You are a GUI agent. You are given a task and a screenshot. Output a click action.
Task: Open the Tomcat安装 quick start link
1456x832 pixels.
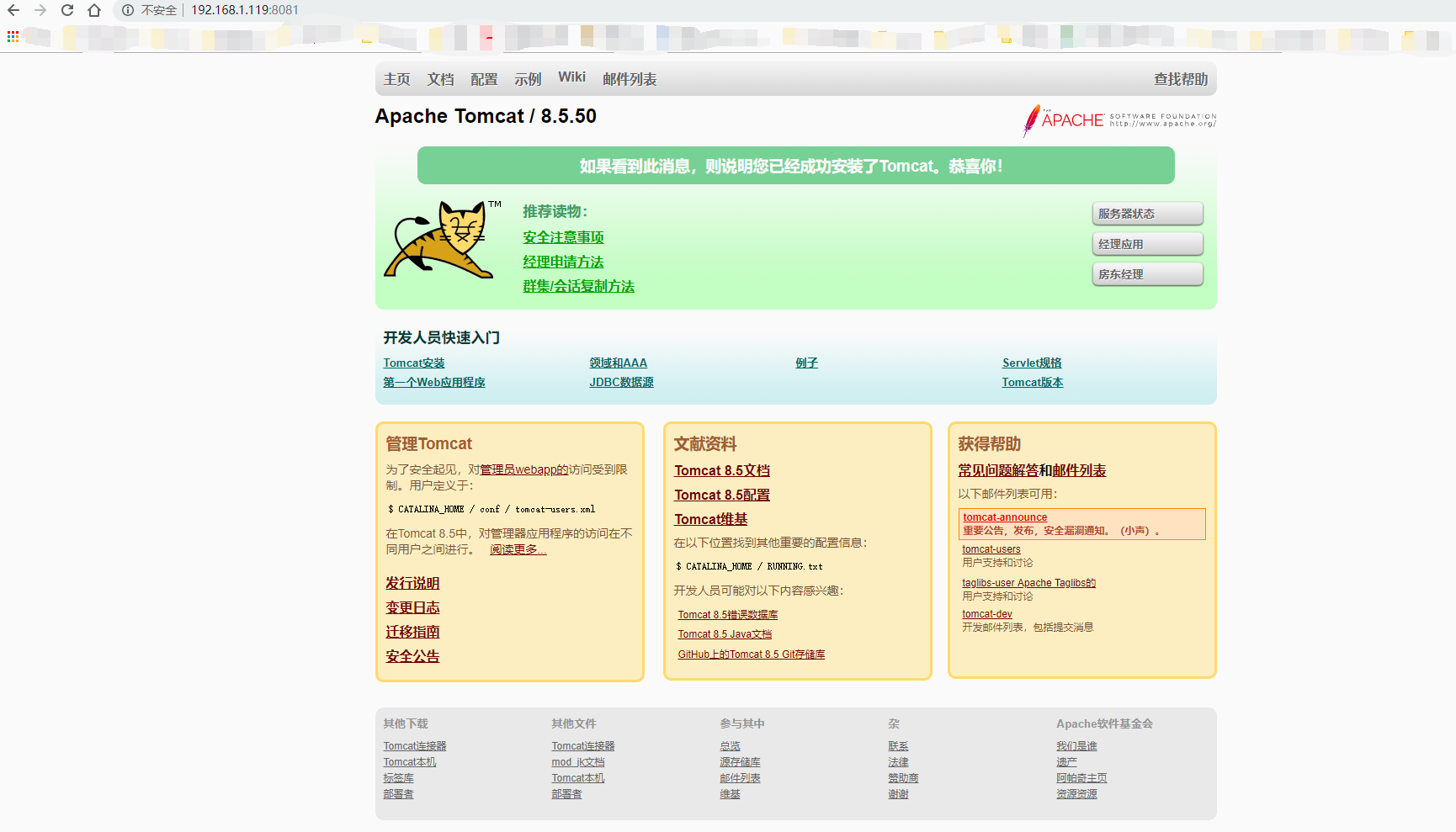pyautogui.click(x=414, y=363)
